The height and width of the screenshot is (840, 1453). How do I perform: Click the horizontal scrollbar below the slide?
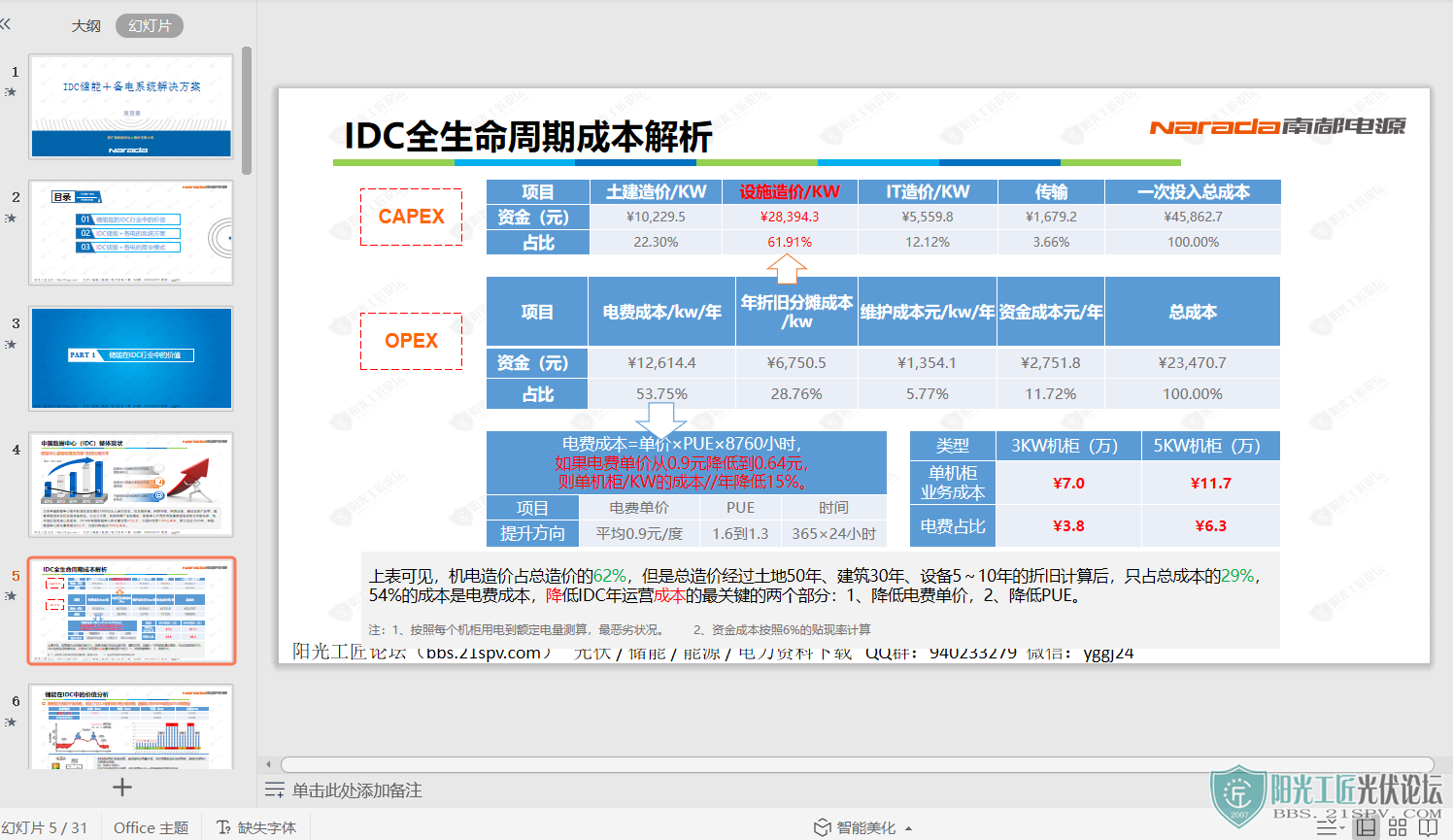[x=857, y=764]
